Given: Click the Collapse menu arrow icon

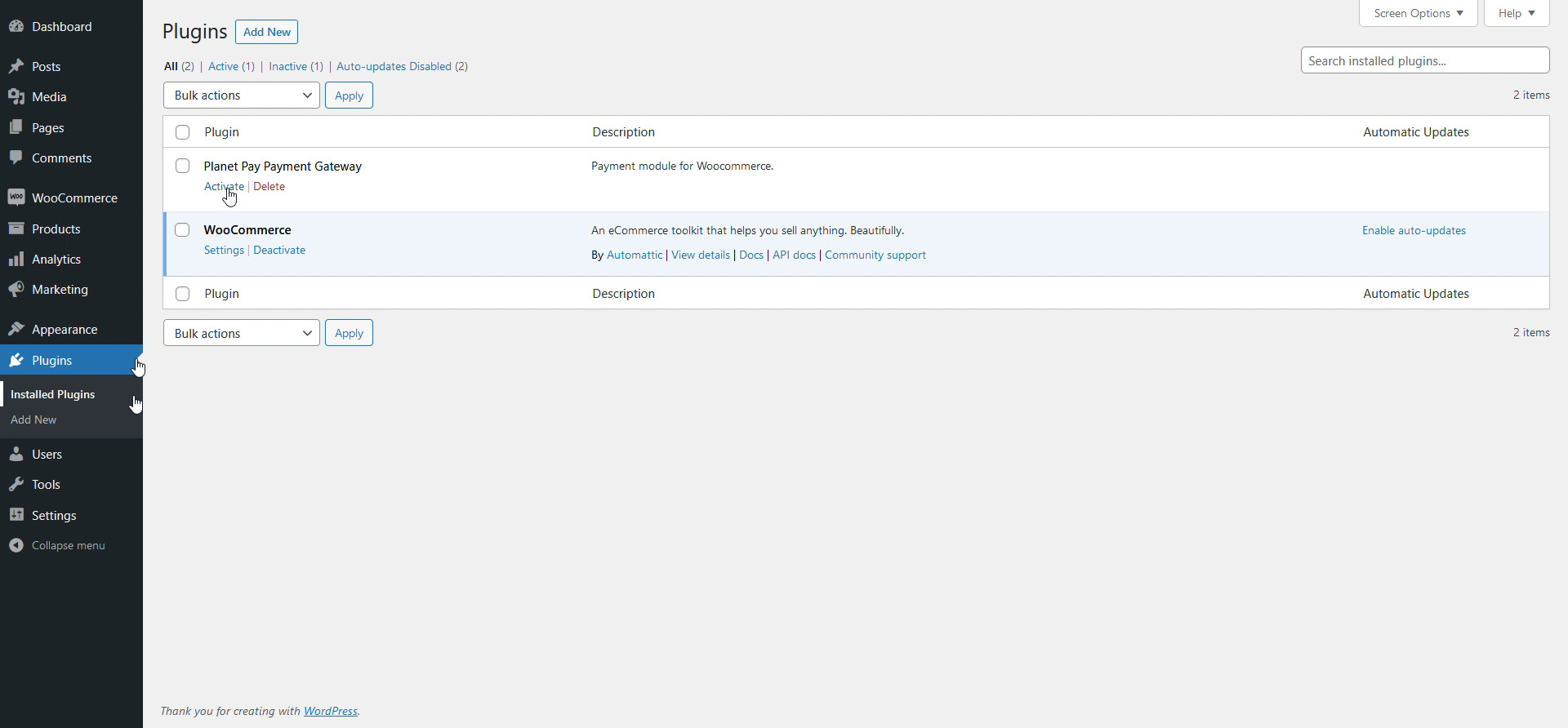Looking at the screenshot, I should tap(16, 545).
